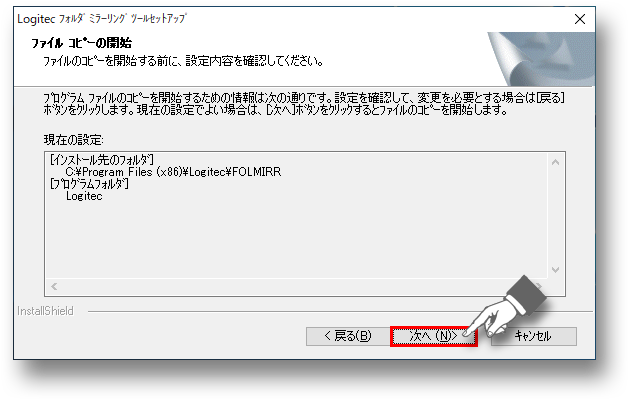Image resolution: width=630 pixels, height=401 pixels.
Task: Select the install path C:\Program Files (x86) line
Action: tap(173, 172)
